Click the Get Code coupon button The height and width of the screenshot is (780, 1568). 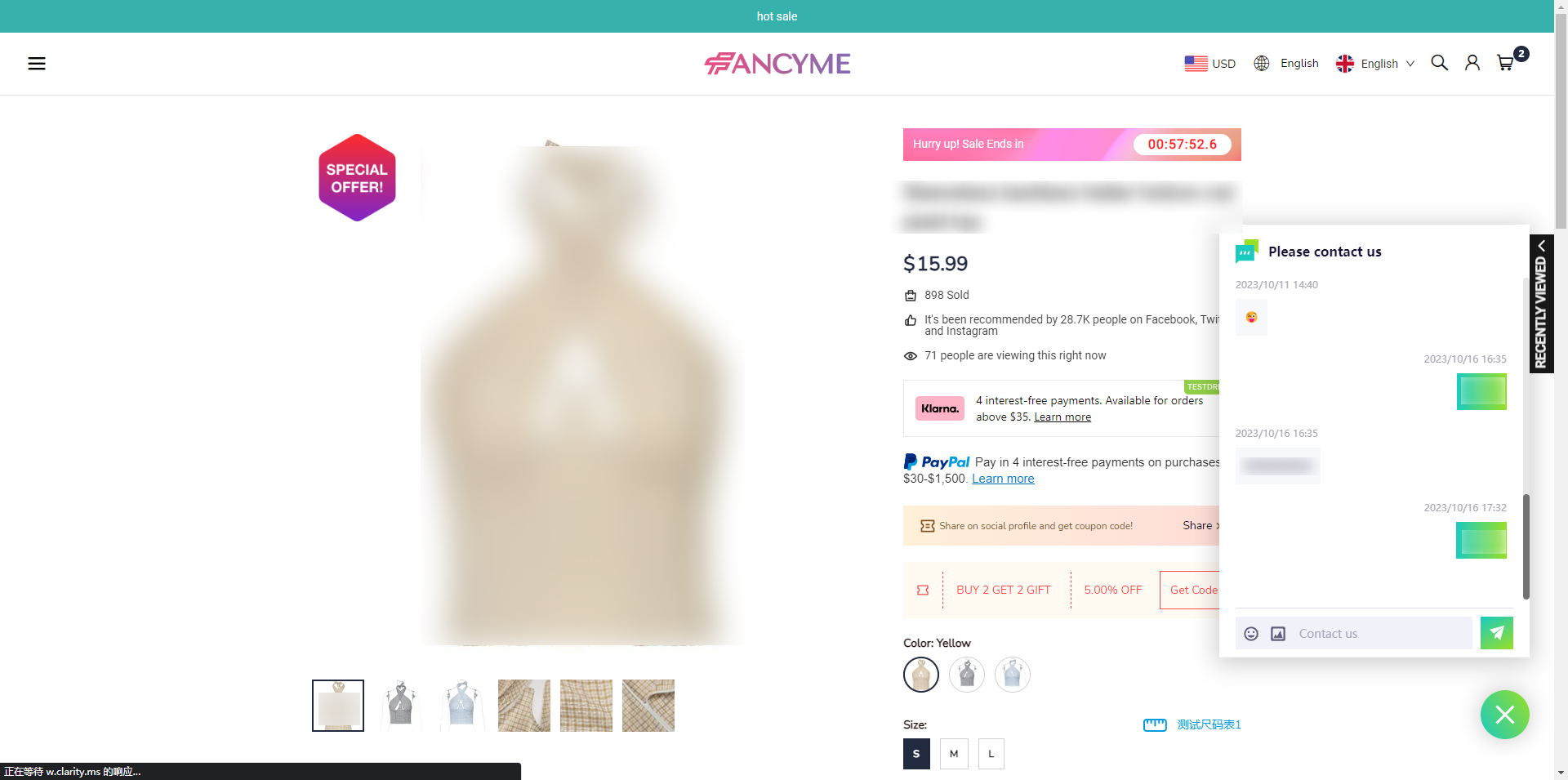(1192, 590)
